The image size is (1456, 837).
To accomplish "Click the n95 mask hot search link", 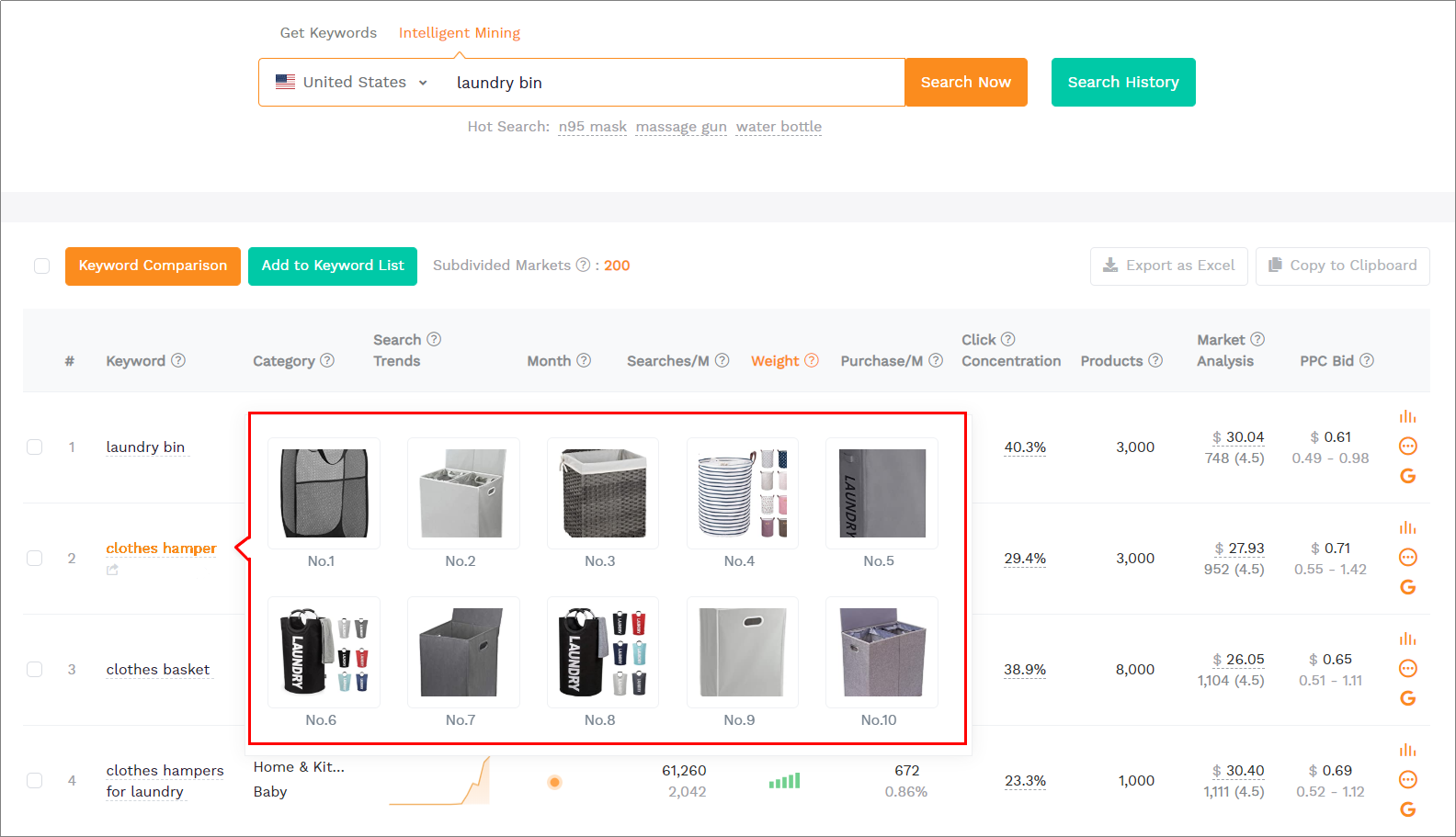I will (592, 127).
